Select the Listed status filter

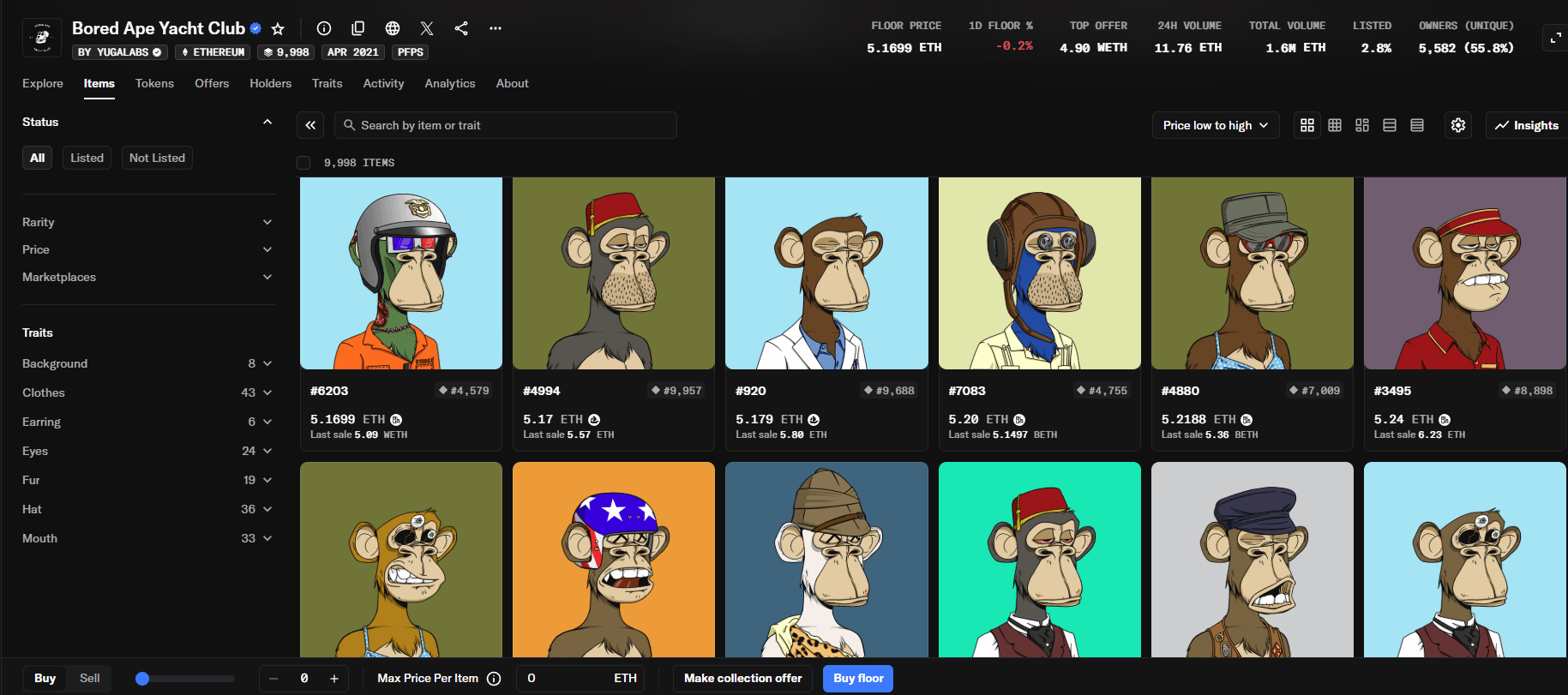coord(87,158)
